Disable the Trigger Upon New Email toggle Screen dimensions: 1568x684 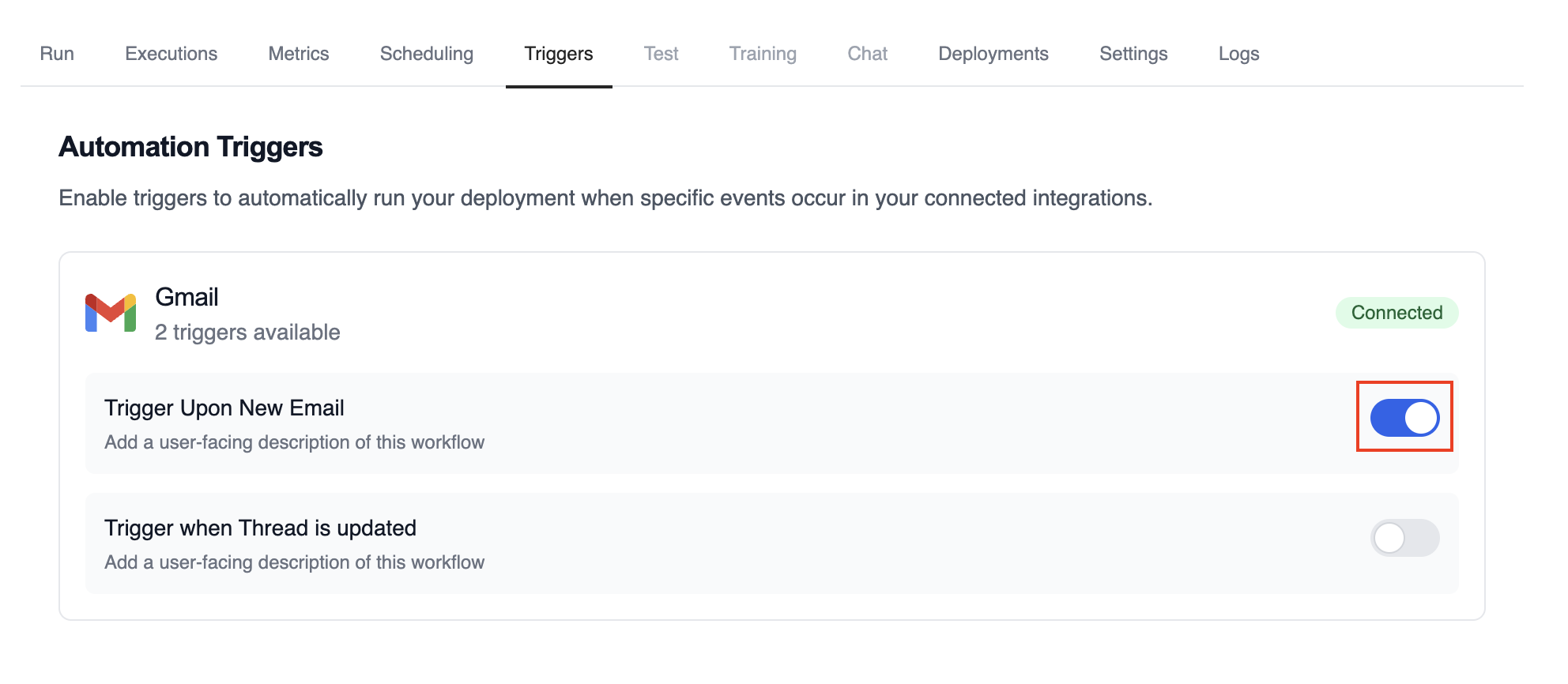click(1404, 418)
